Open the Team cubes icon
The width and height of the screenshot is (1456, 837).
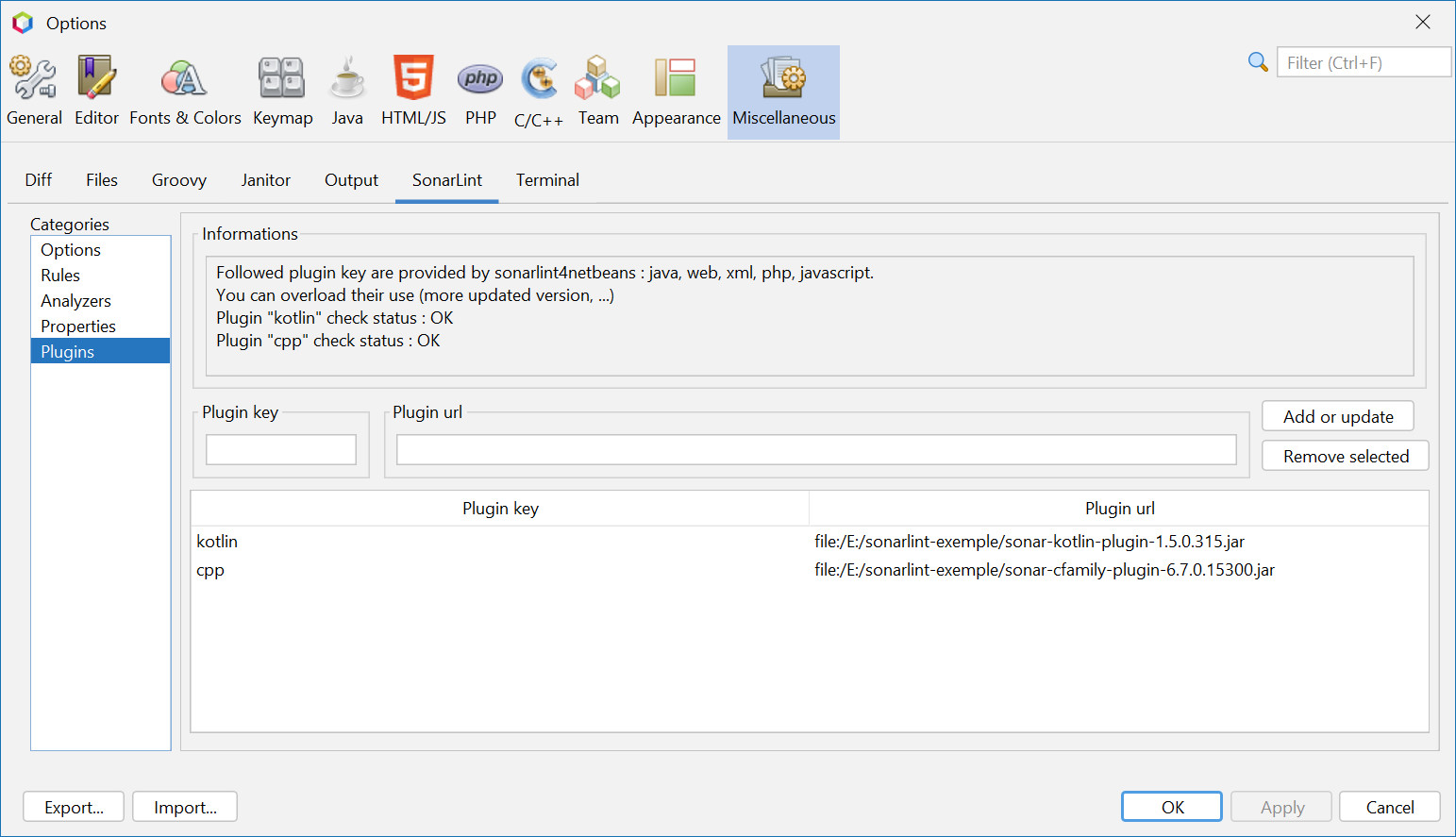[597, 91]
